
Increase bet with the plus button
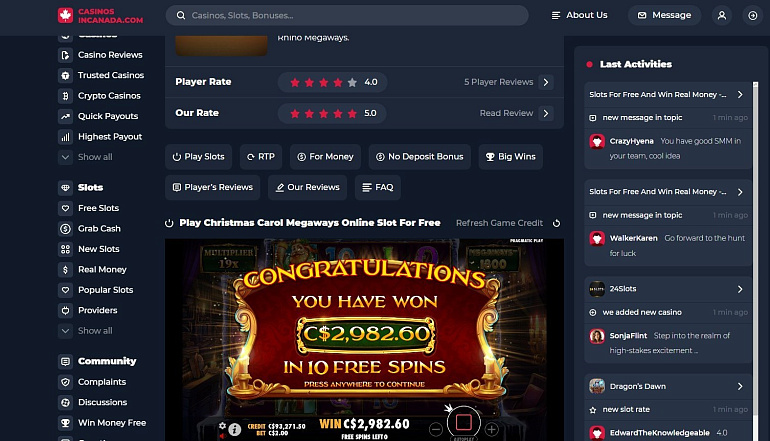click(492, 430)
